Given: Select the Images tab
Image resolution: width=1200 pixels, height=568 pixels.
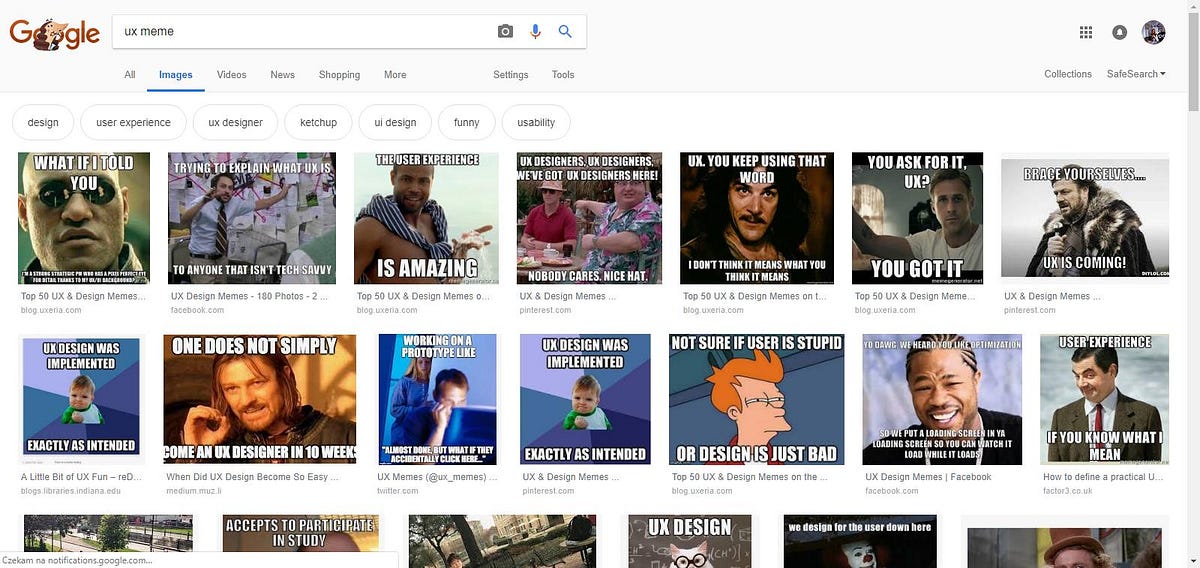Looking at the screenshot, I should pos(175,75).
